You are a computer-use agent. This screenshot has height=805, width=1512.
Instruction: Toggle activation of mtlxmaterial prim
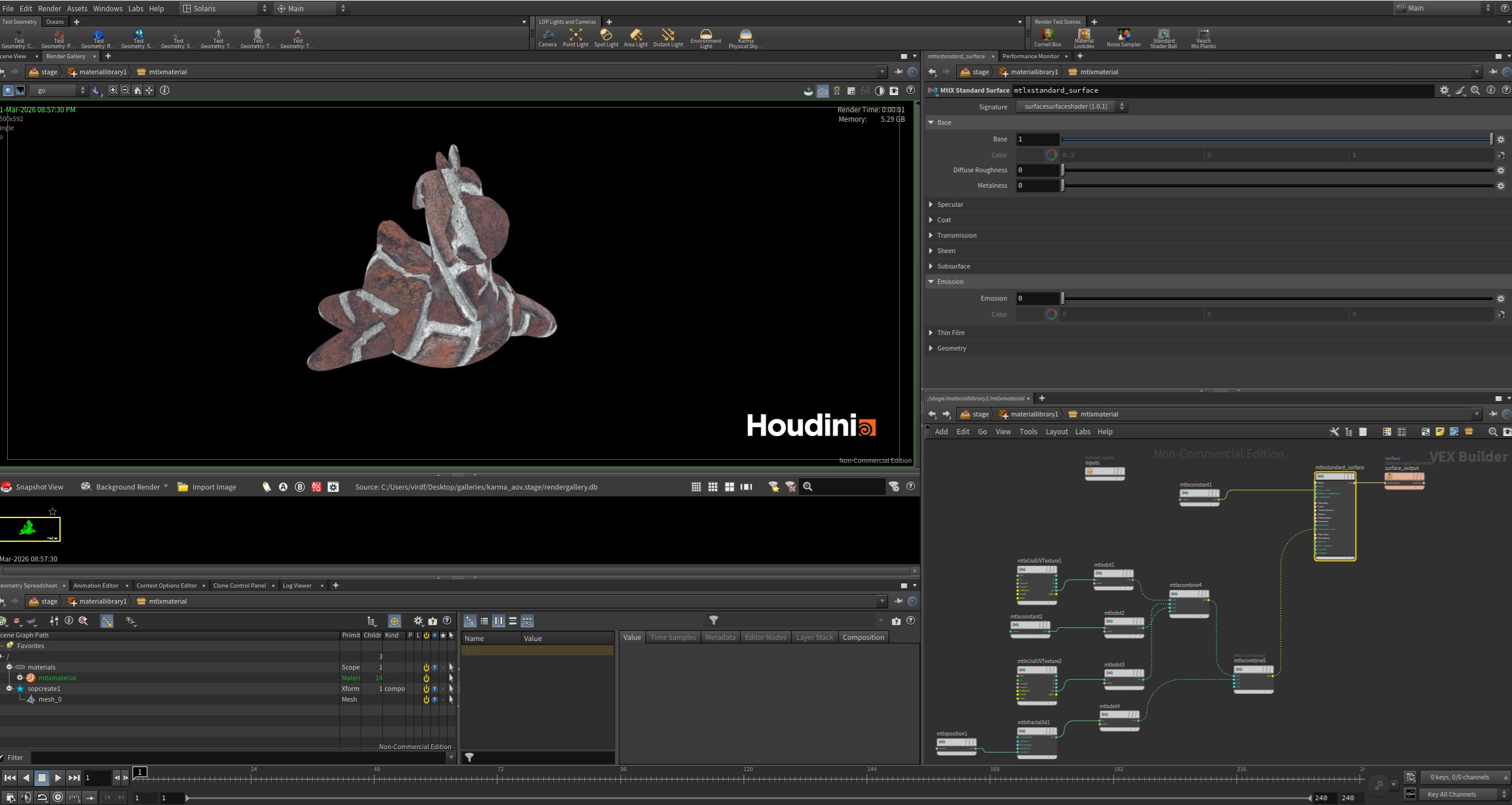426,678
